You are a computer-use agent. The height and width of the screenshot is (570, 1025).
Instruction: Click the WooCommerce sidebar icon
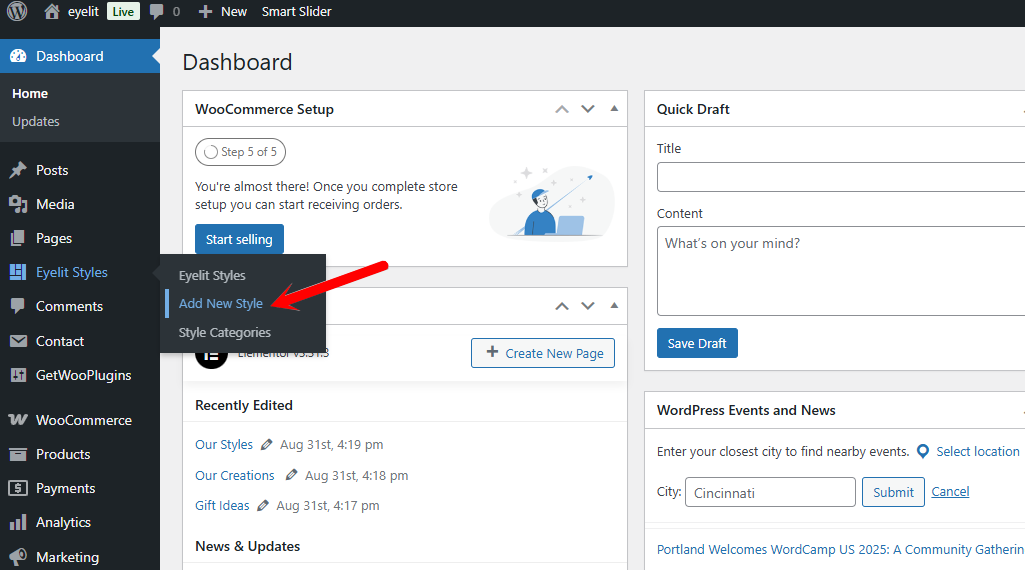pyautogui.click(x=18, y=420)
